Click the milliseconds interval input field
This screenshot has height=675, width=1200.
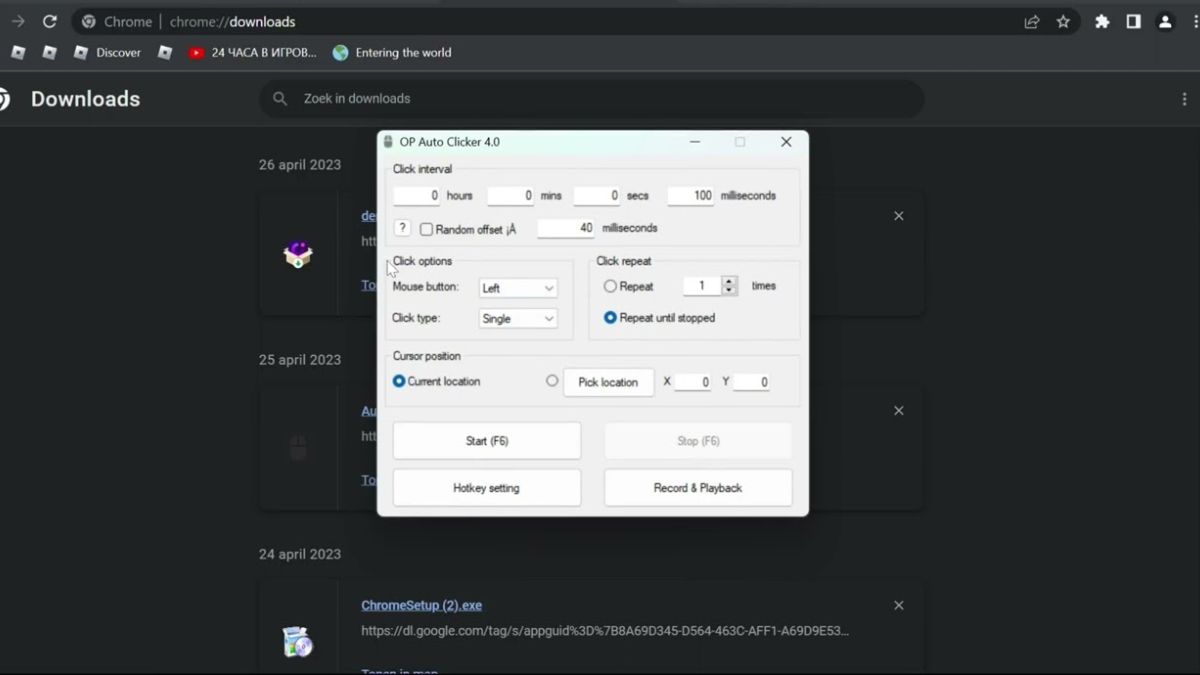[x=690, y=196]
